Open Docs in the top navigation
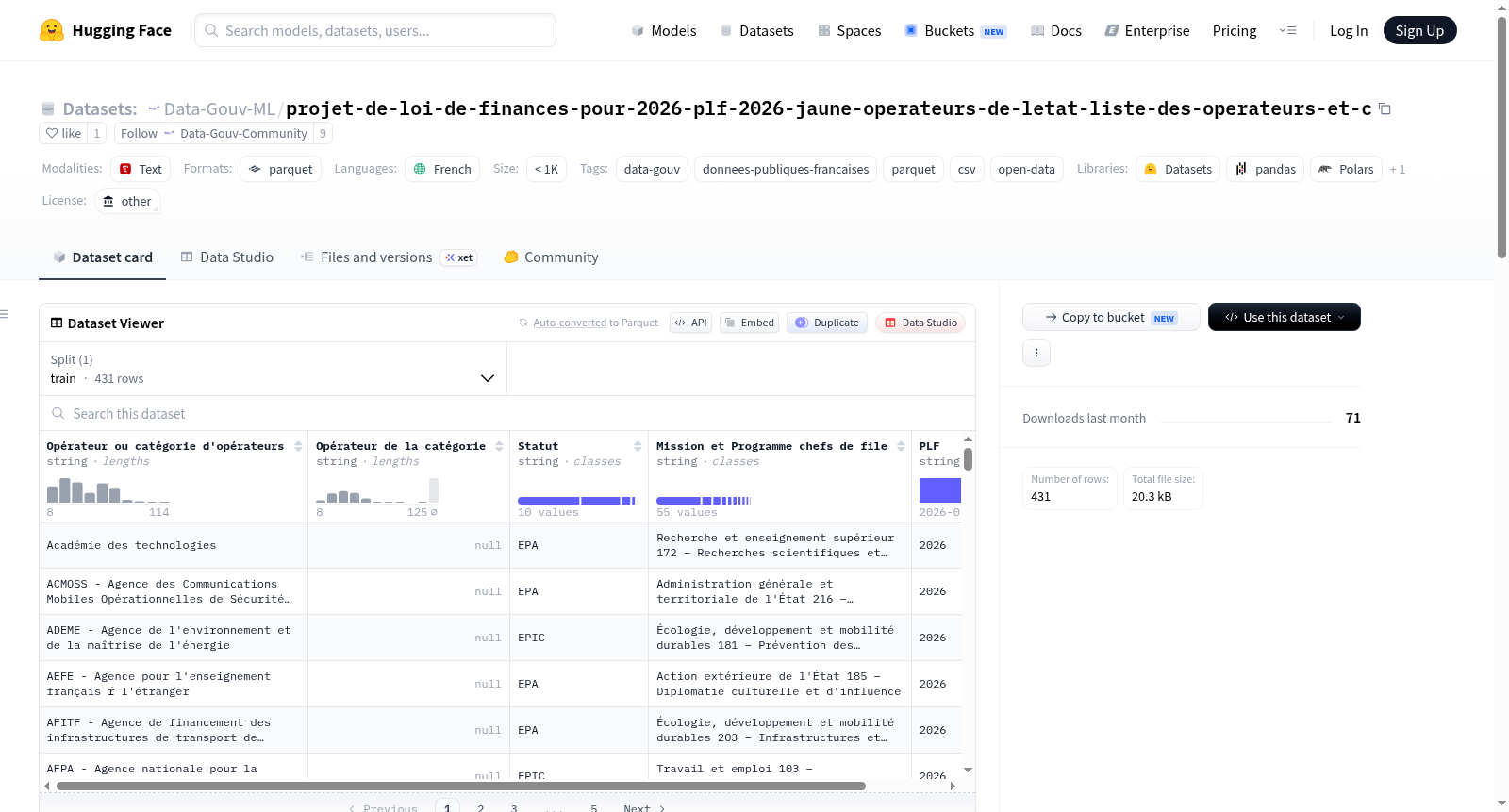The height and width of the screenshot is (812, 1509). coord(1056,30)
